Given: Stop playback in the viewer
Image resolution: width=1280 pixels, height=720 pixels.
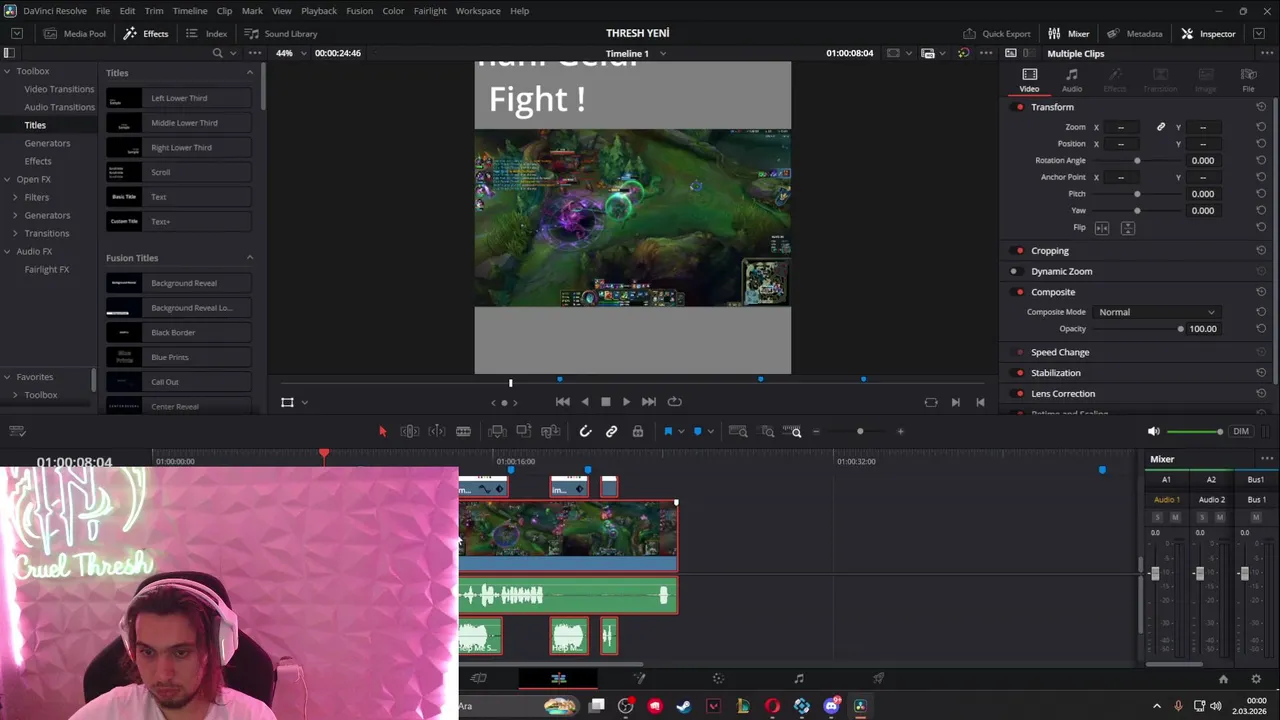Looking at the screenshot, I should (605, 402).
